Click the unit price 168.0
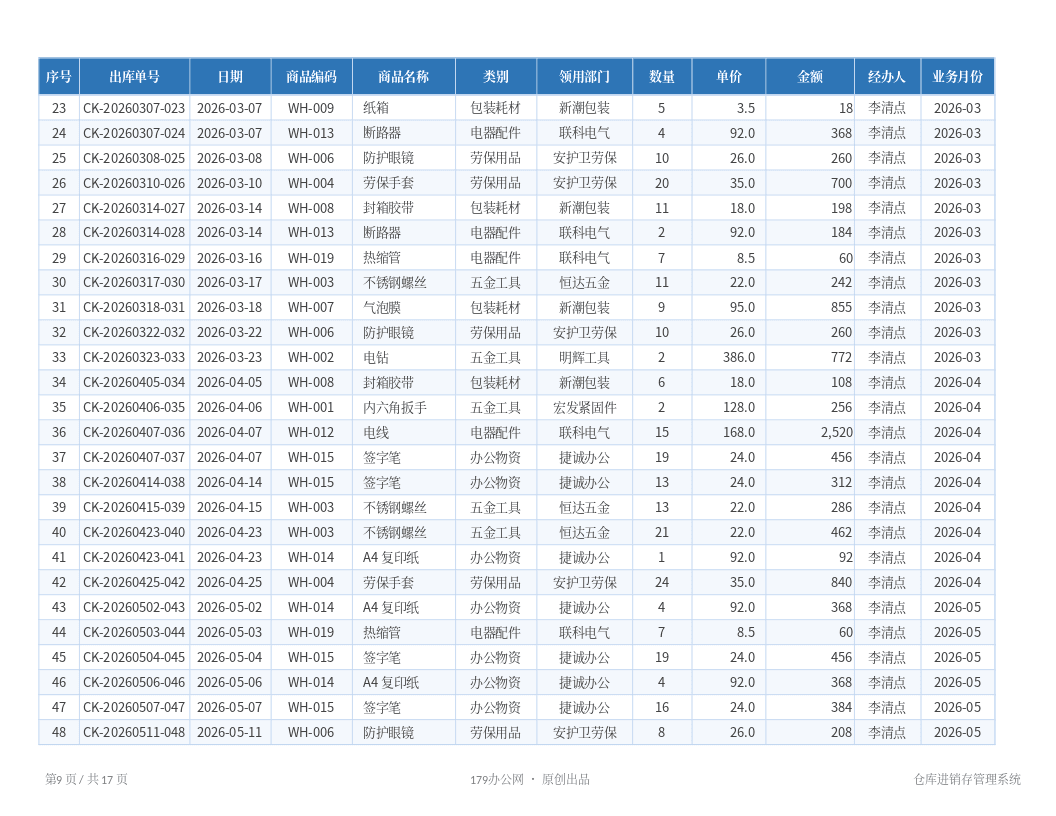This screenshot has height=816, width=1056. [x=739, y=432]
